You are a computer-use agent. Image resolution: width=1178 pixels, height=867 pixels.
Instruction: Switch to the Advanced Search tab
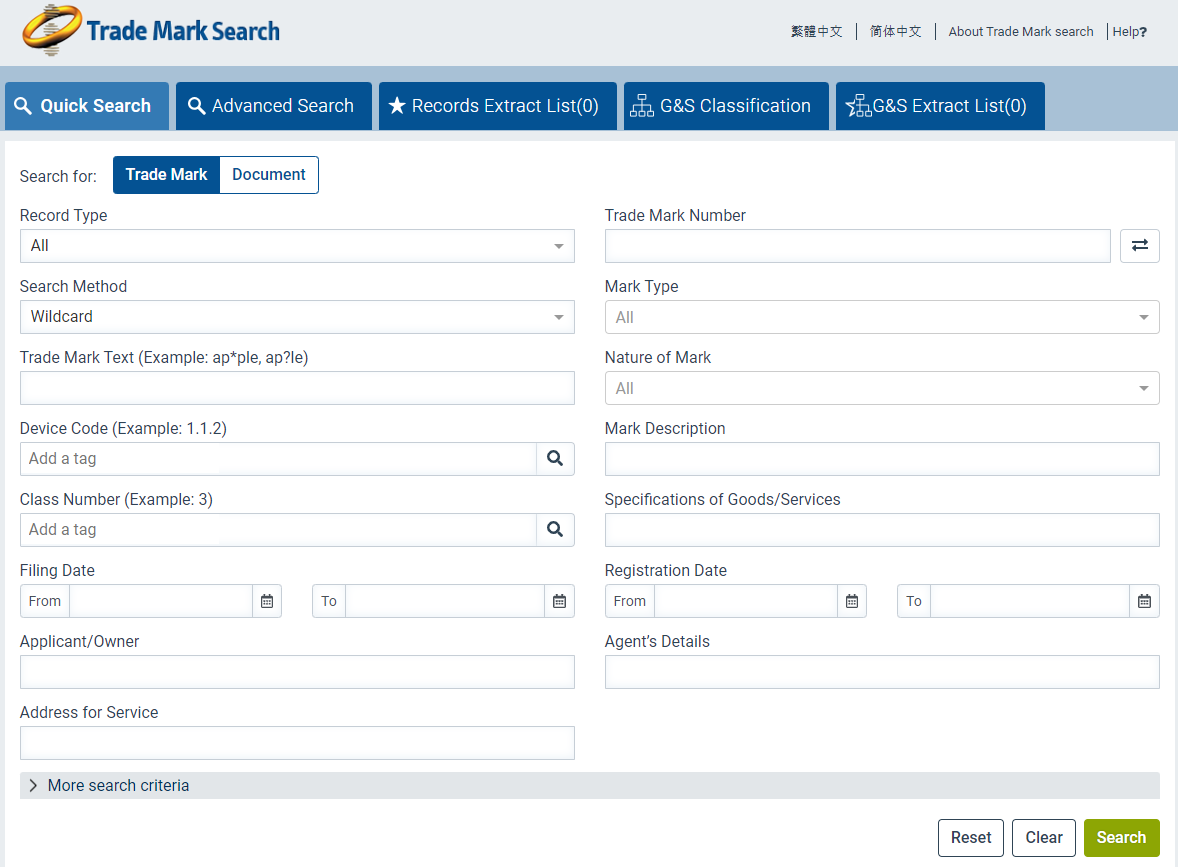tap(273, 106)
